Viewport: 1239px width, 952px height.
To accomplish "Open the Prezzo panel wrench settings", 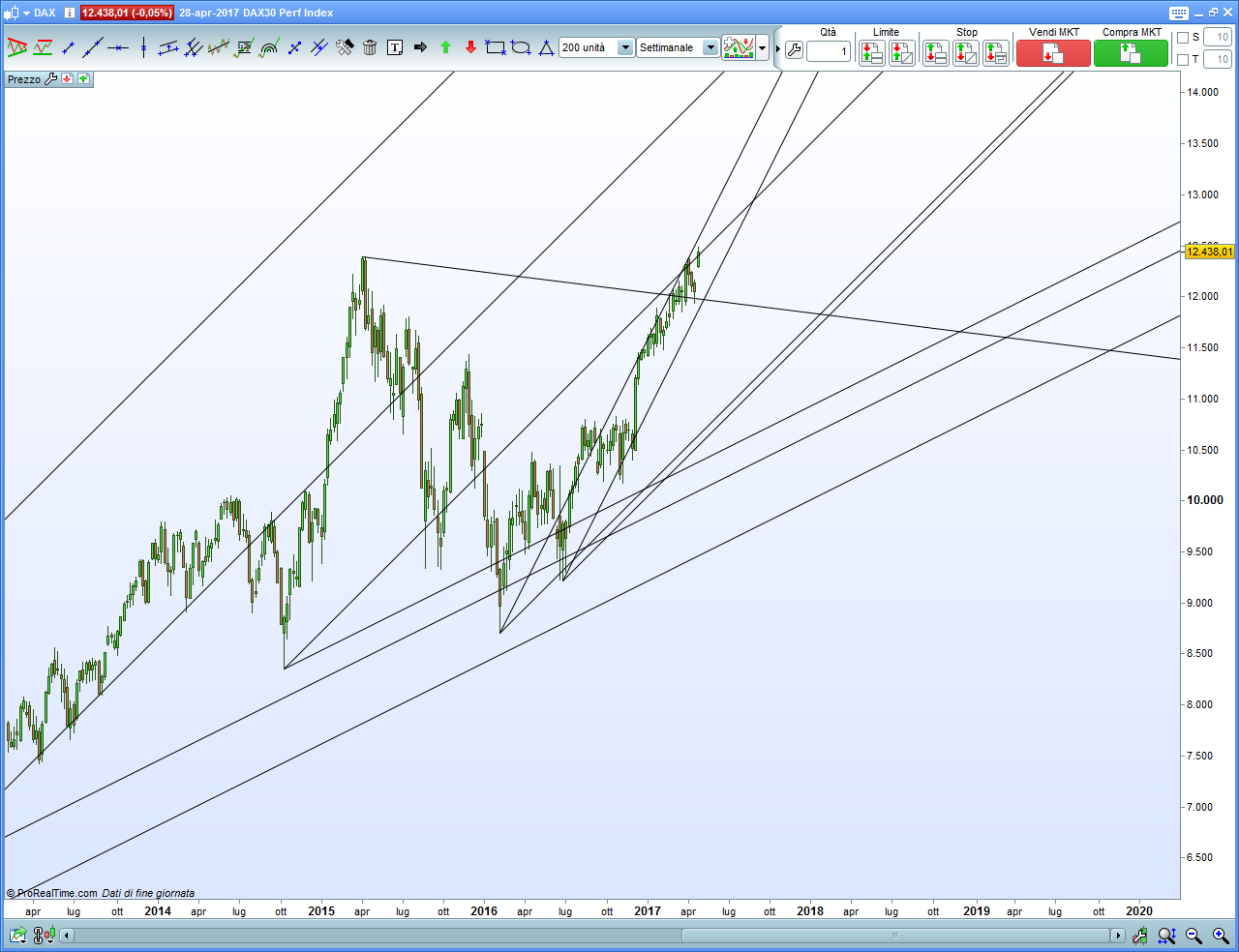I will click(x=51, y=78).
